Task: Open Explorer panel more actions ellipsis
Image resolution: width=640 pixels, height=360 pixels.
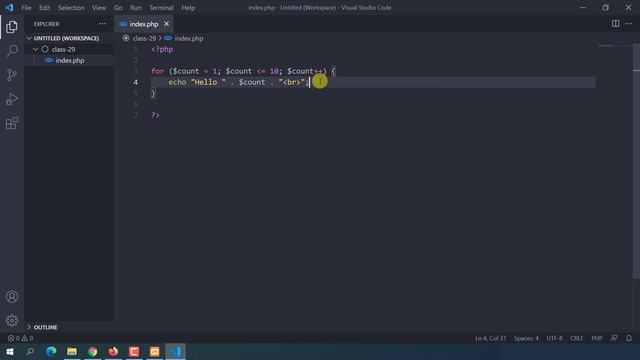Action: point(102,24)
